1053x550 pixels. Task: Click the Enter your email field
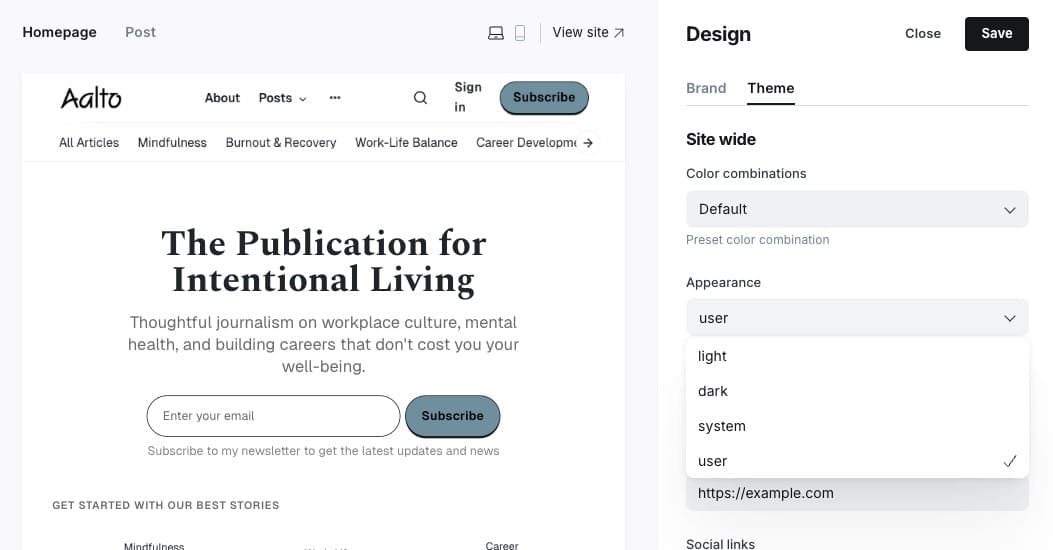click(273, 416)
